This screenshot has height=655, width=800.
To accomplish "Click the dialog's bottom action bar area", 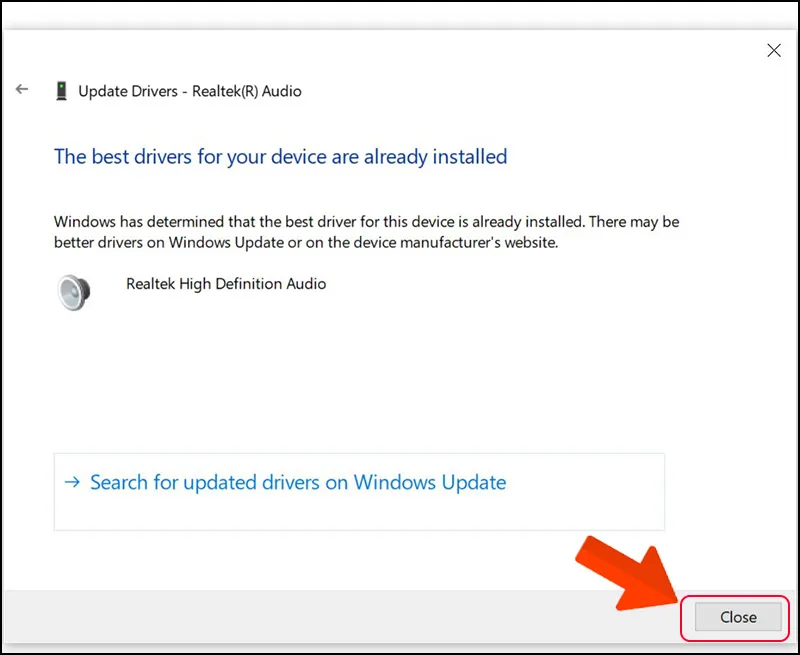I will pos(350,618).
